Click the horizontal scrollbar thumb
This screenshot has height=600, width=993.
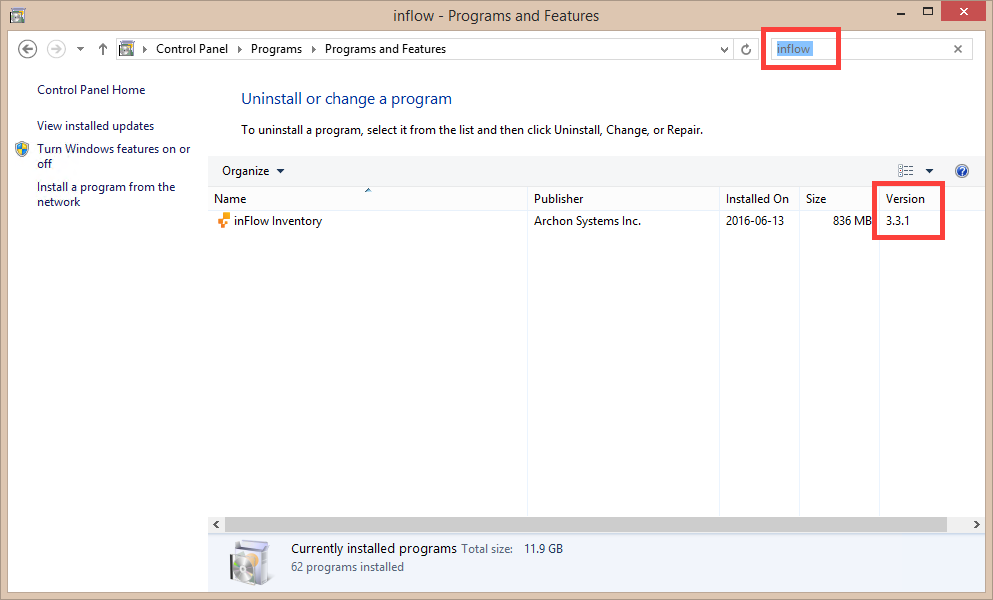[x=586, y=525]
